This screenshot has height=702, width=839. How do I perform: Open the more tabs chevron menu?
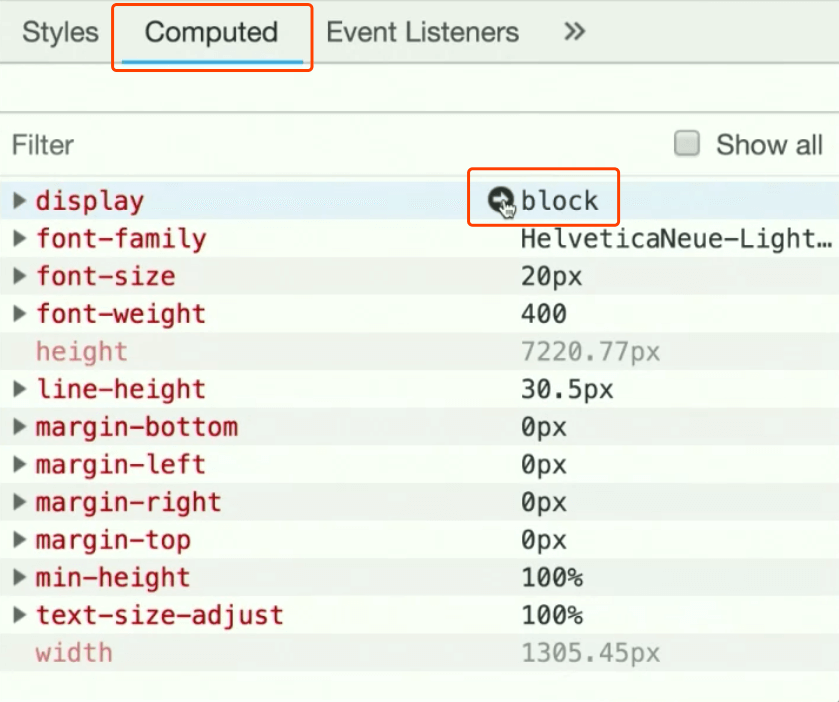pos(573,32)
